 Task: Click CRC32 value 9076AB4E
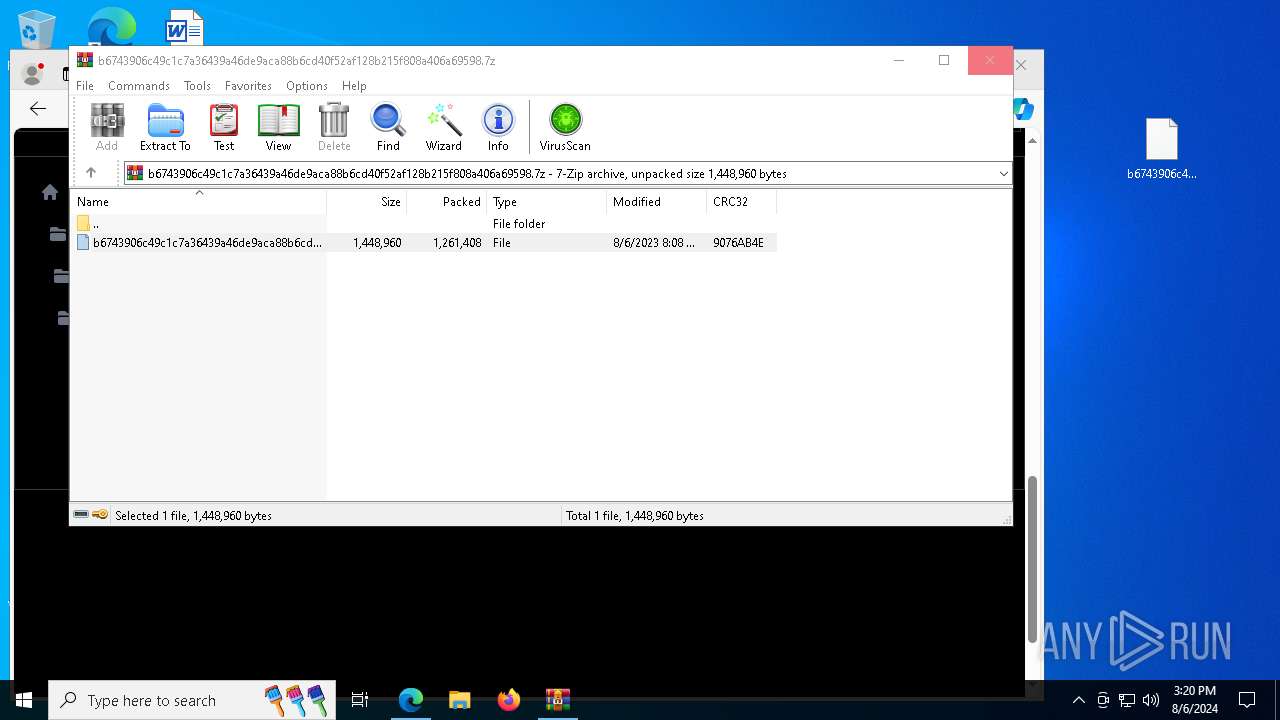click(x=738, y=243)
